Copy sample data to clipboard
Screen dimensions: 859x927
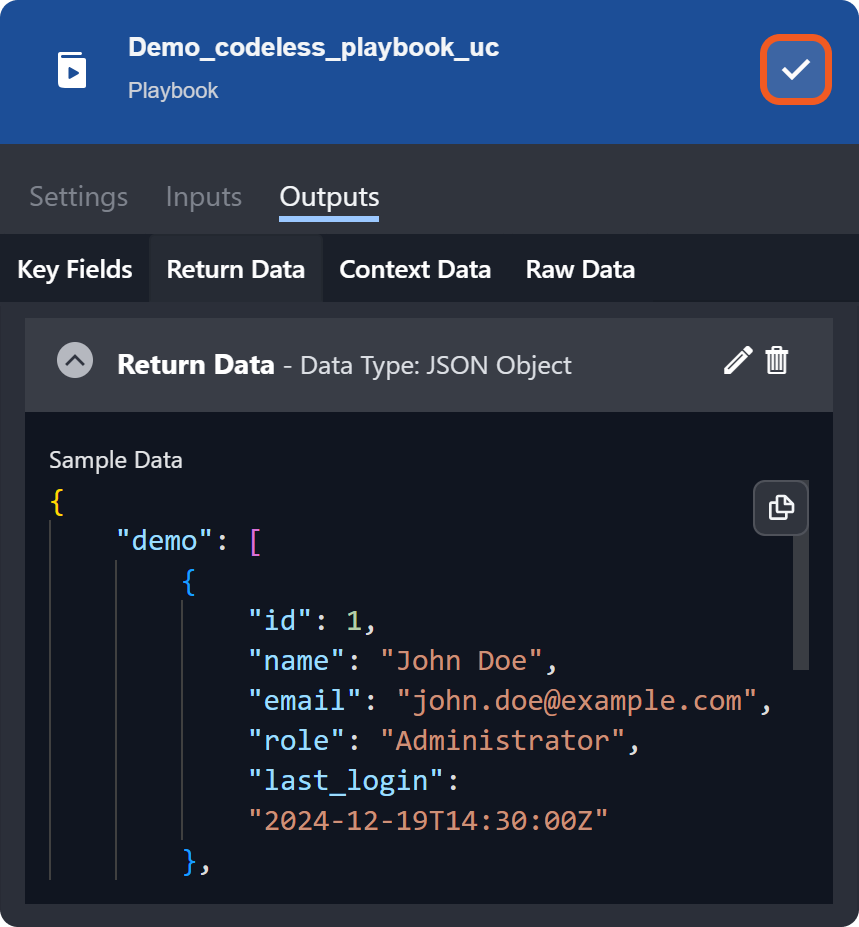point(780,508)
